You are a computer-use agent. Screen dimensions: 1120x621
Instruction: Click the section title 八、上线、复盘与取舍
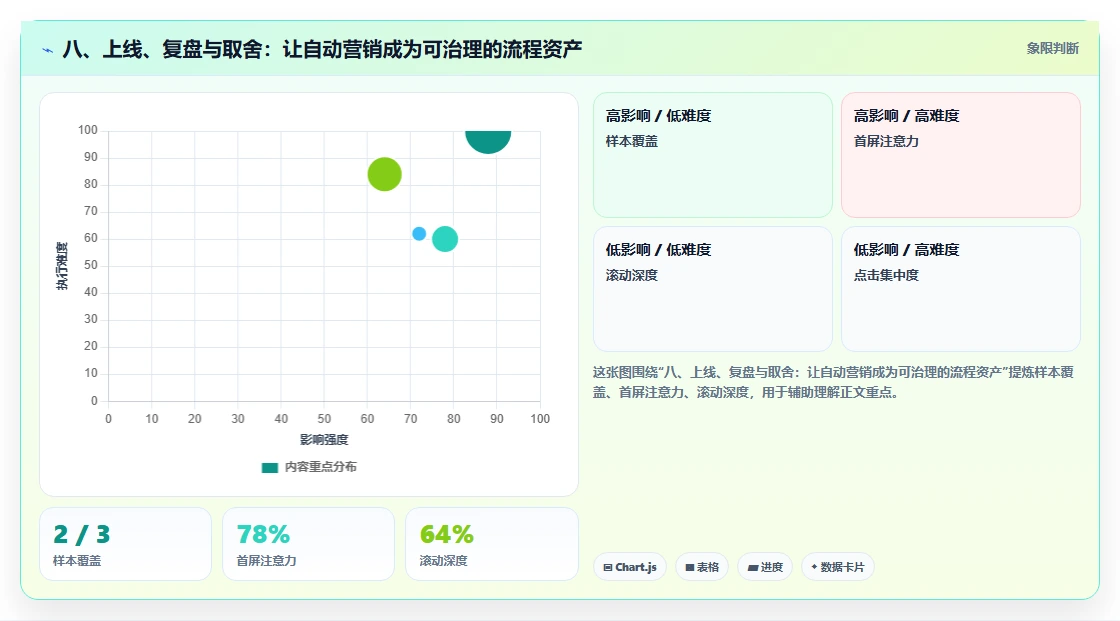[x=322, y=49]
